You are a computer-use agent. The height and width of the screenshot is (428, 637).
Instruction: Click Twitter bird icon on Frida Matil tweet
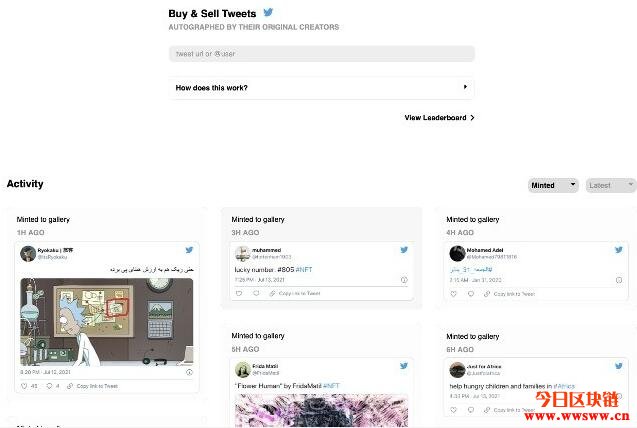click(404, 366)
